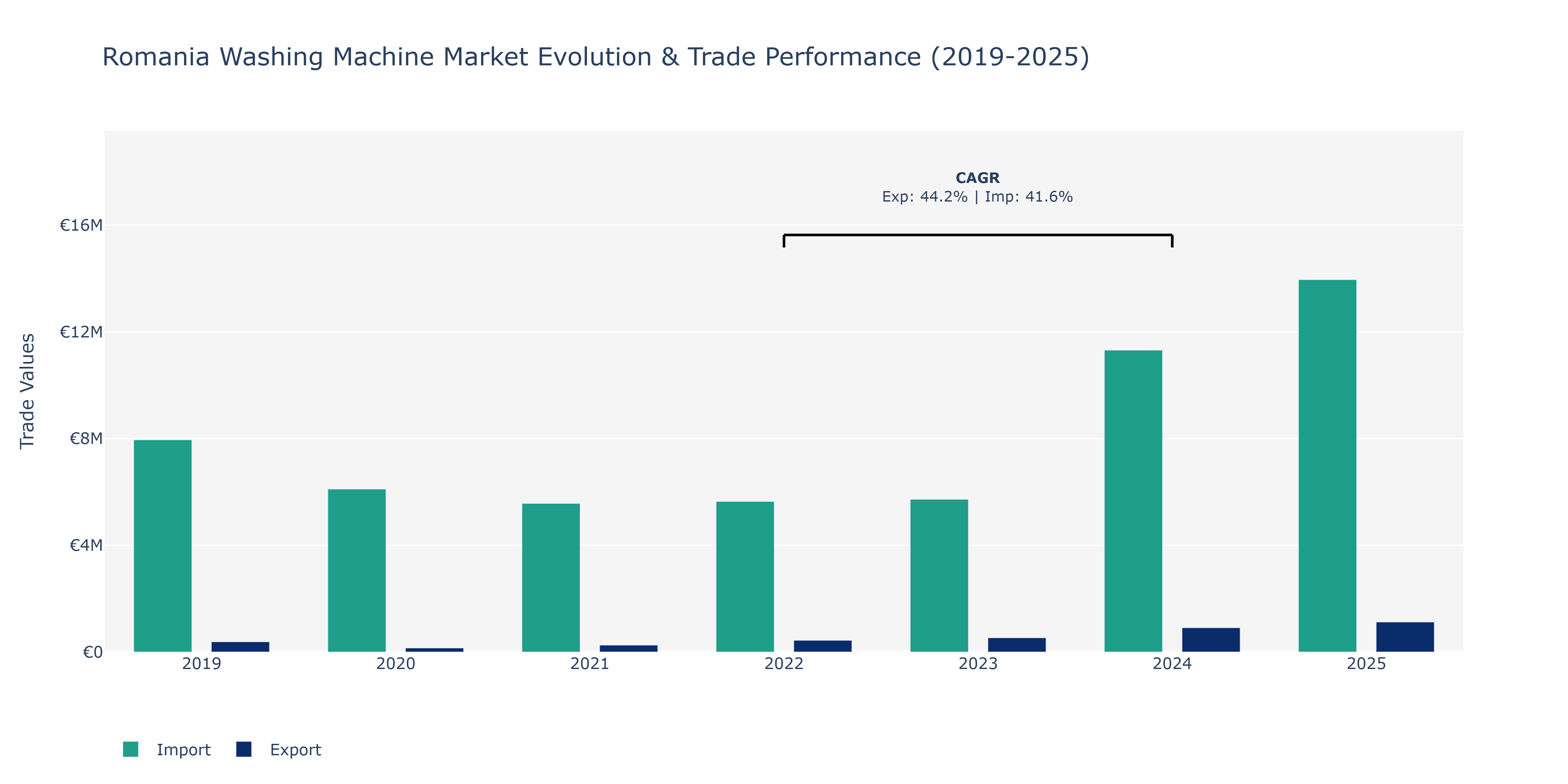Click the 'Trade Values' axis label
Image resolution: width=1568 pixels, height=784 pixels.
pyautogui.click(x=27, y=391)
